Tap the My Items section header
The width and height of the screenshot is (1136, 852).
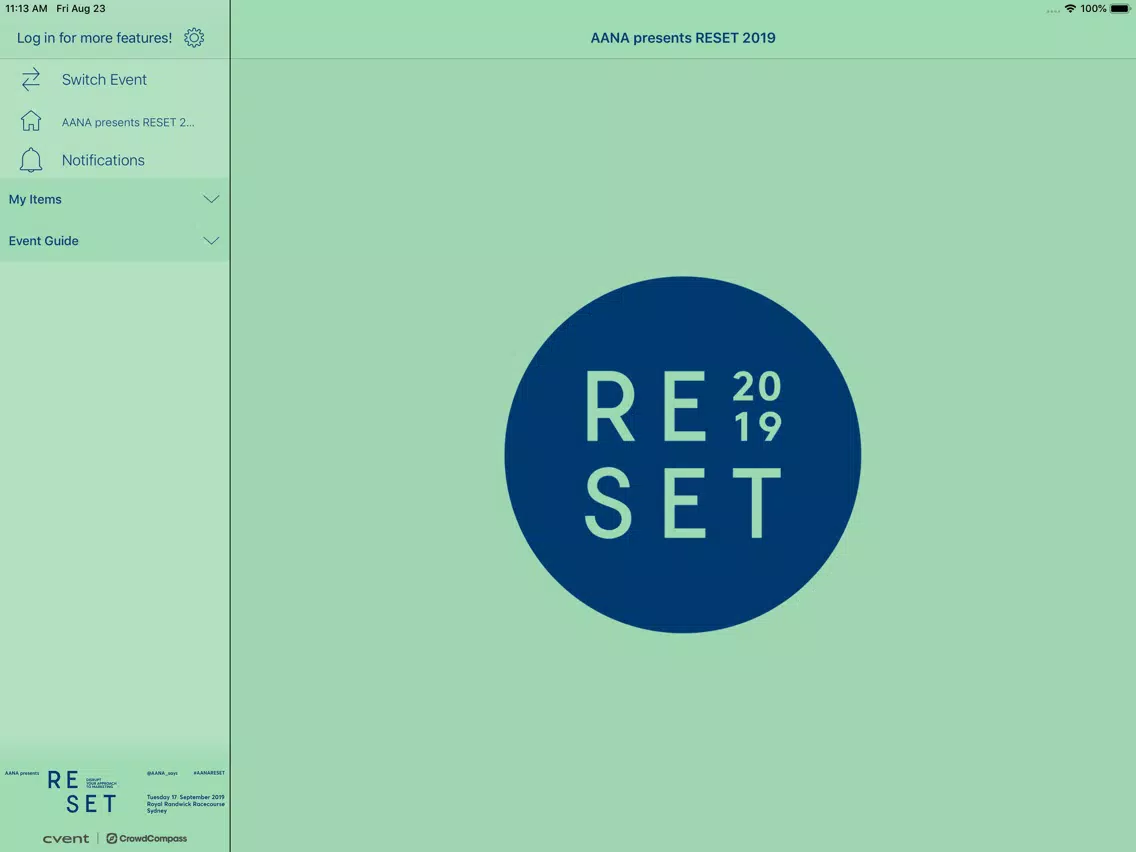tap(114, 199)
